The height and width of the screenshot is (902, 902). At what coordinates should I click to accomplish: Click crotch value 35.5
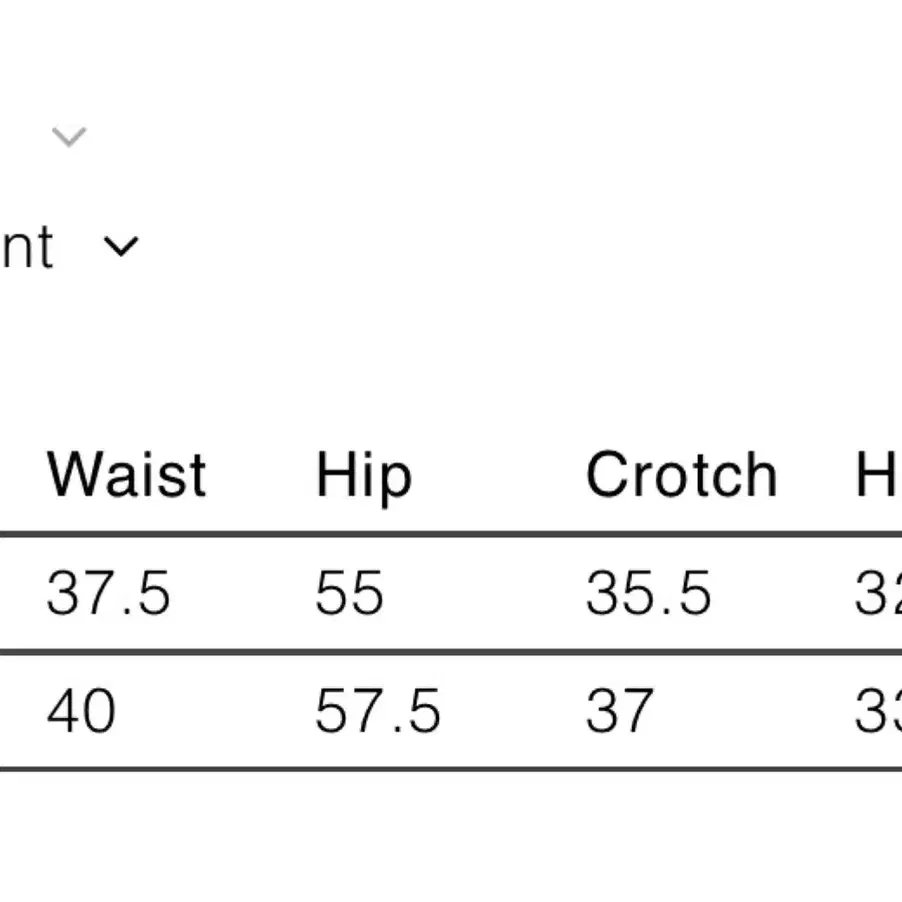tap(648, 593)
